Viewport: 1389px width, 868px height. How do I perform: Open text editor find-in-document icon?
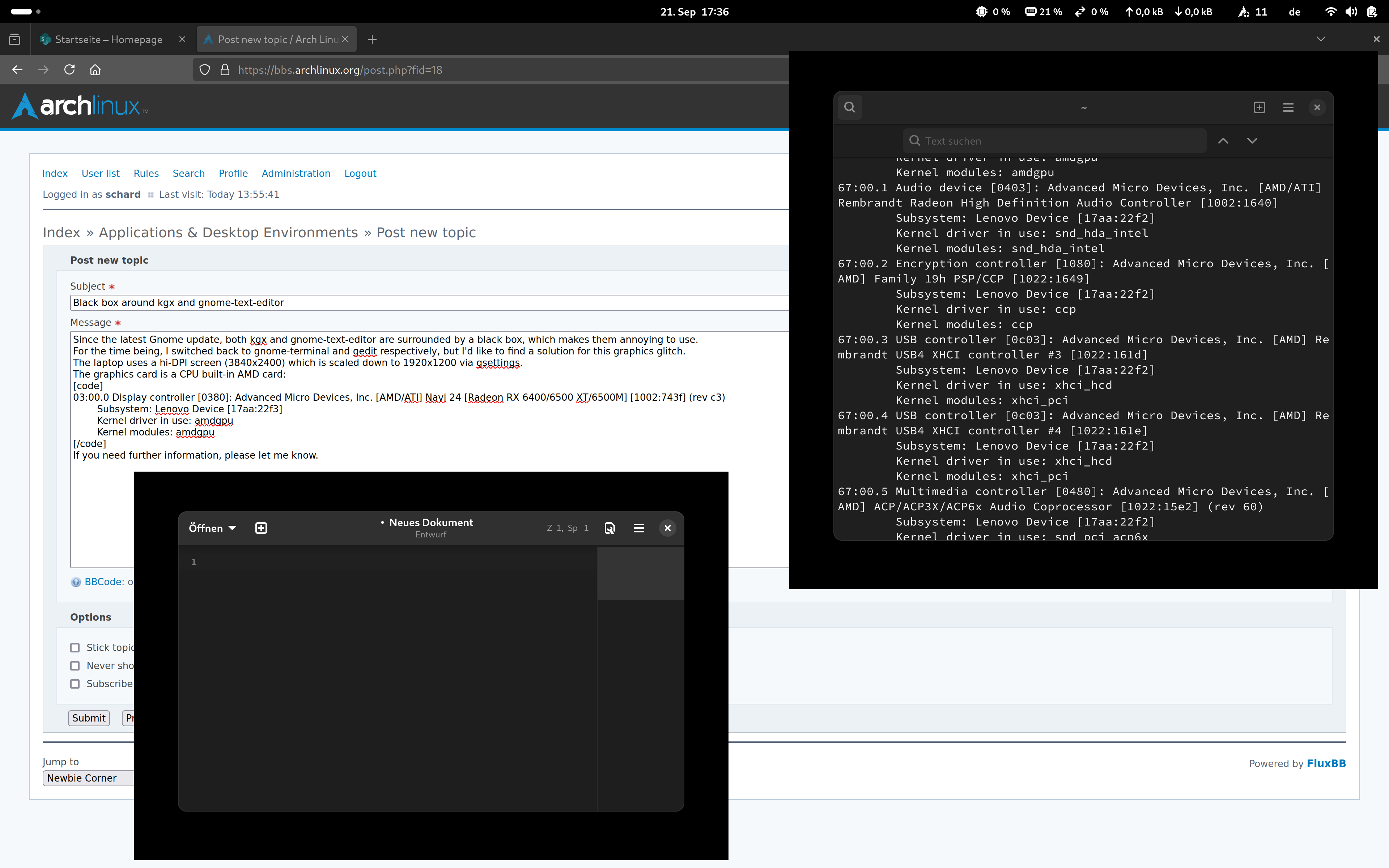(x=610, y=528)
